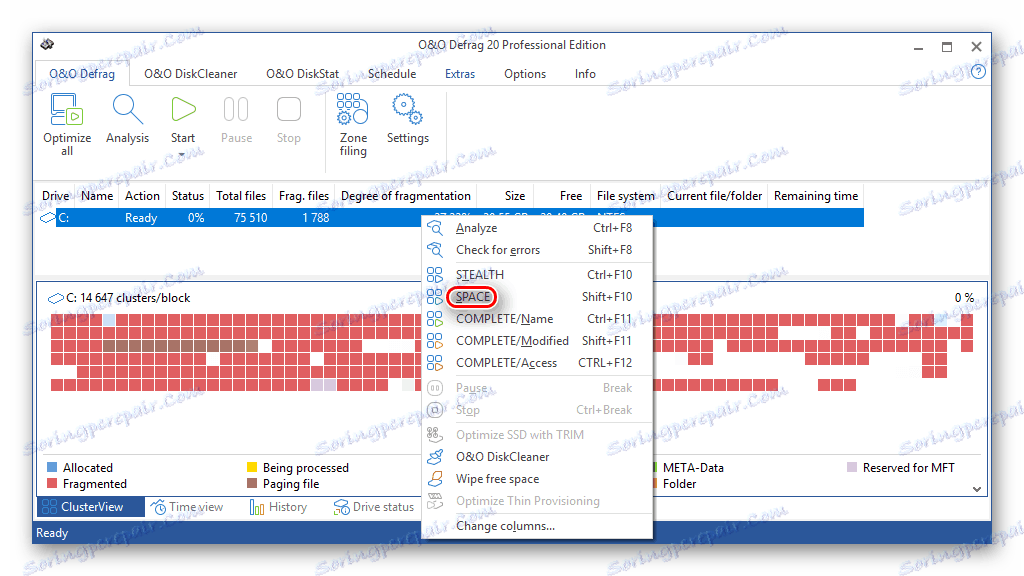Screen dimensions: 1024x576
Task: Open the Info tab
Action: point(585,74)
